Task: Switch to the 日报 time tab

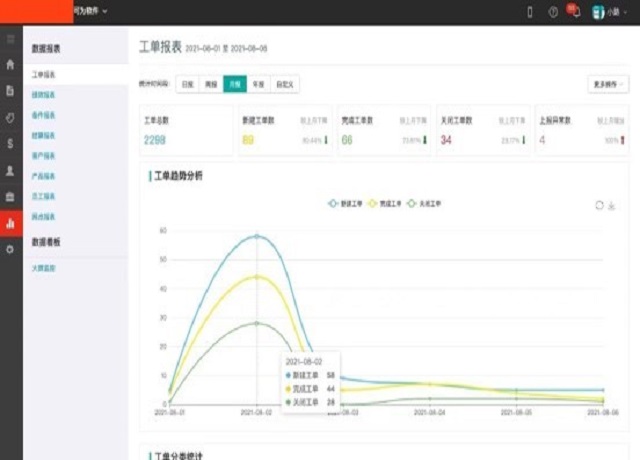Action: pyautogui.click(x=187, y=85)
